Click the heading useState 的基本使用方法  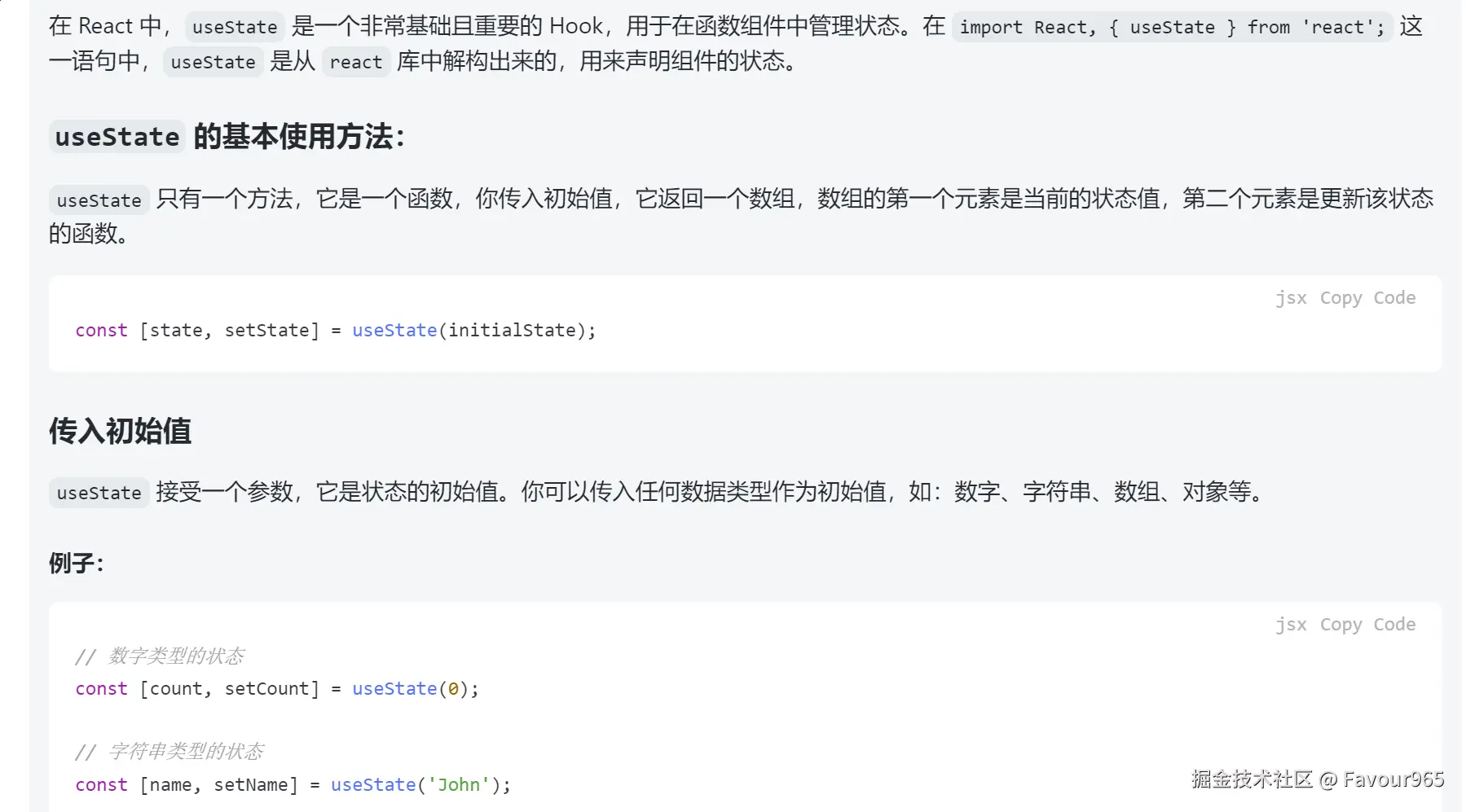tap(228, 137)
